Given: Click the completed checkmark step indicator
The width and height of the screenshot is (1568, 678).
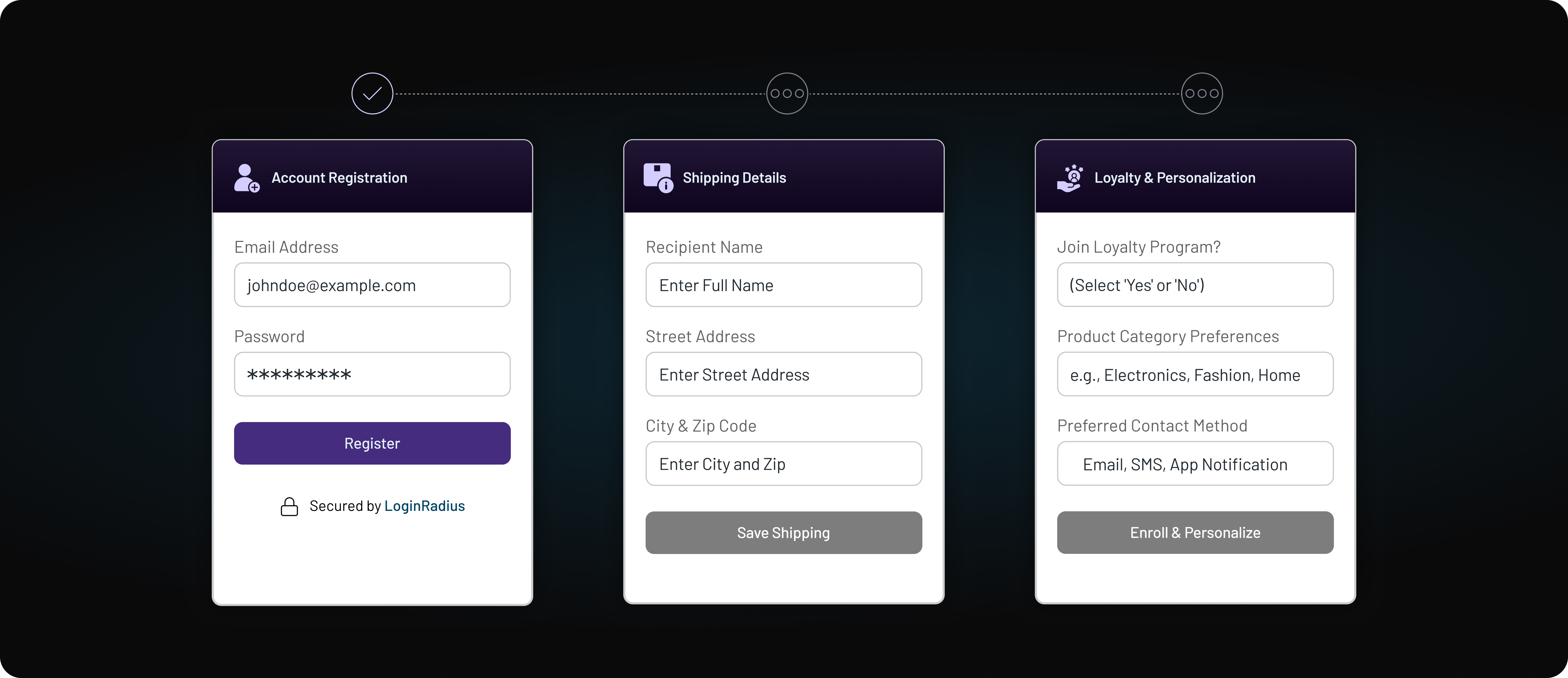Looking at the screenshot, I should 372,93.
